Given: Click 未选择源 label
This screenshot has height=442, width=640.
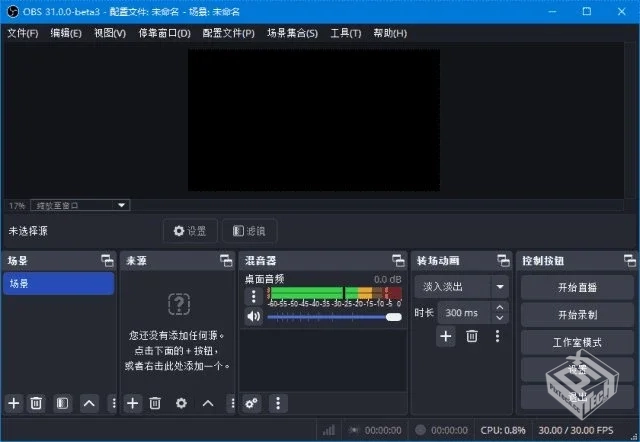Looking at the screenshot, I should coord(28,231).
